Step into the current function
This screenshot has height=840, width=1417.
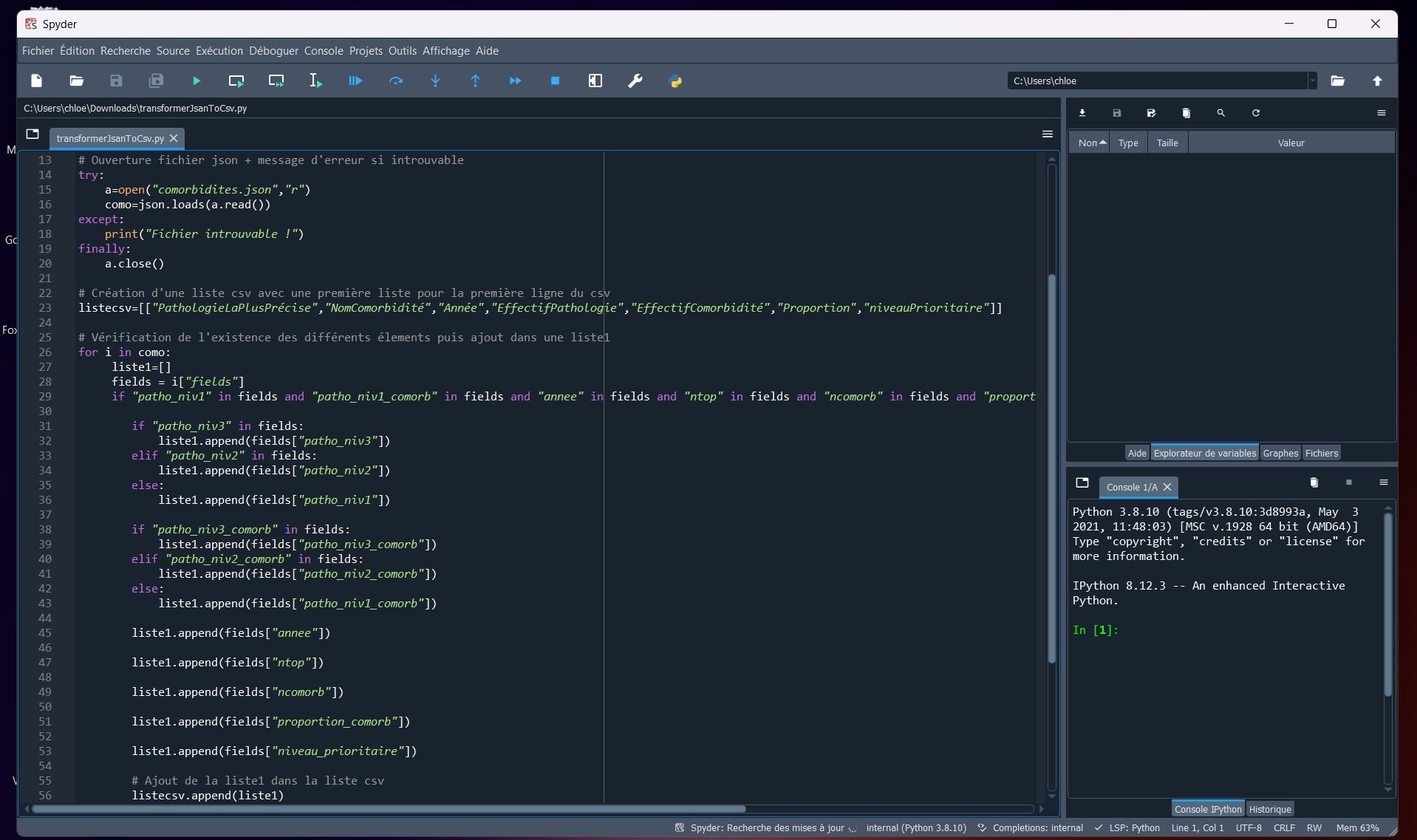click(x=436, y=81)
